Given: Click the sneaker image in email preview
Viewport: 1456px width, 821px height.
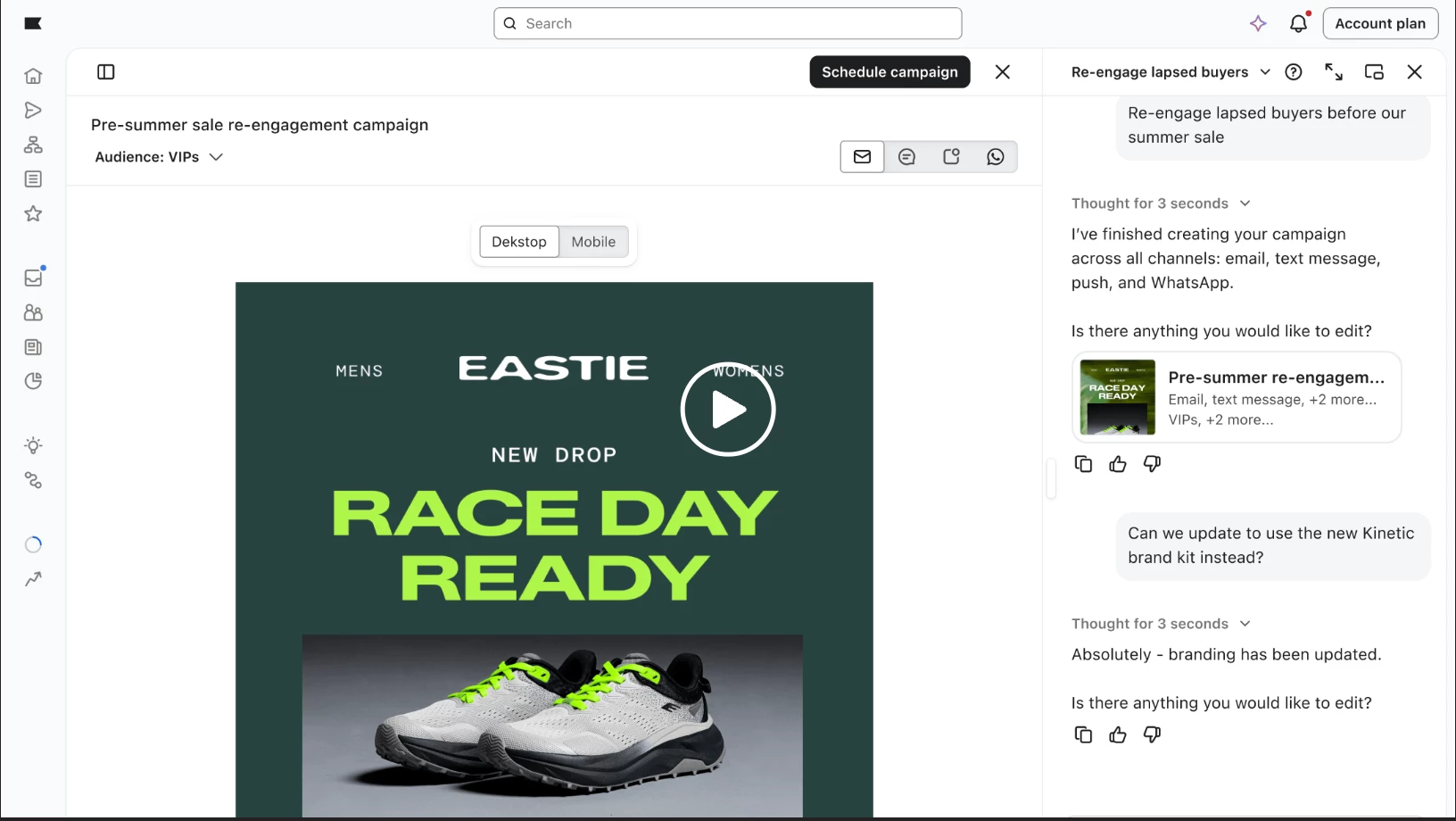Looking at the screenshot, I should click(x=552, y=726).
